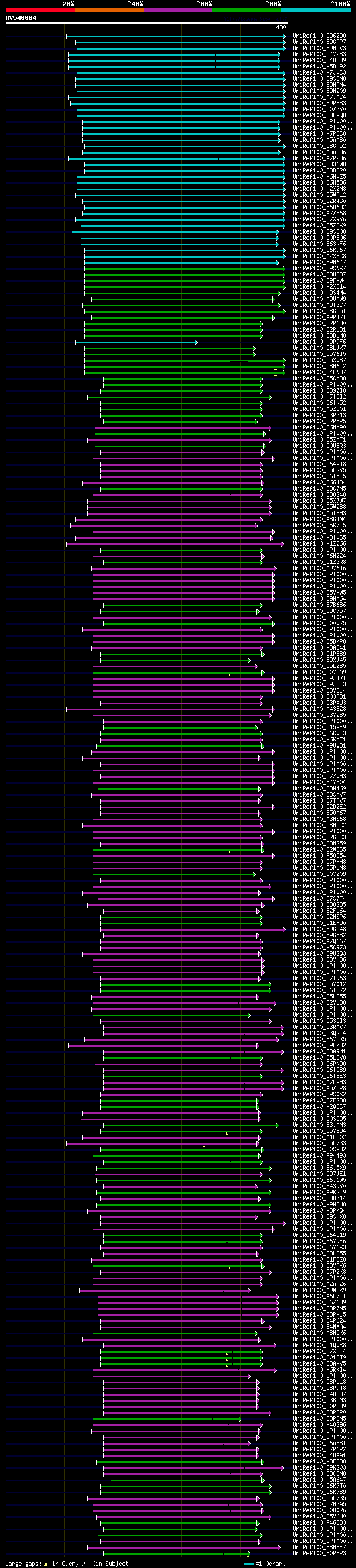
Task: Open hit UniRef100_B9GPP7
Action: click(319, 42)
